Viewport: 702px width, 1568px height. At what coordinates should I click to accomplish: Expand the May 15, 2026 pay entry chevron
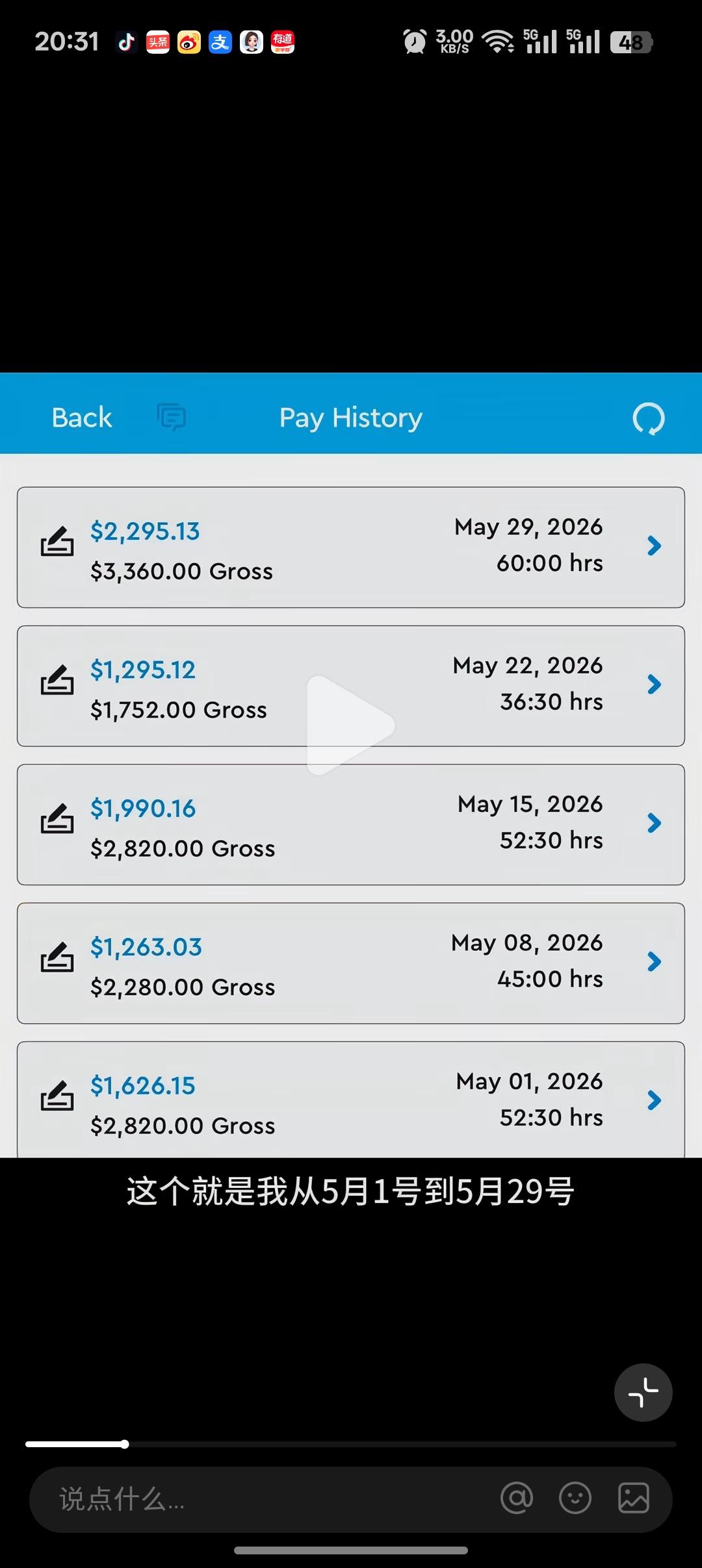coord(655,823)
